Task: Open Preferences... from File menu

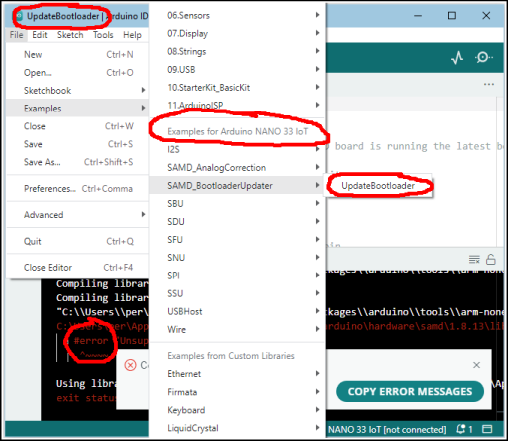Action: point(77,189)
